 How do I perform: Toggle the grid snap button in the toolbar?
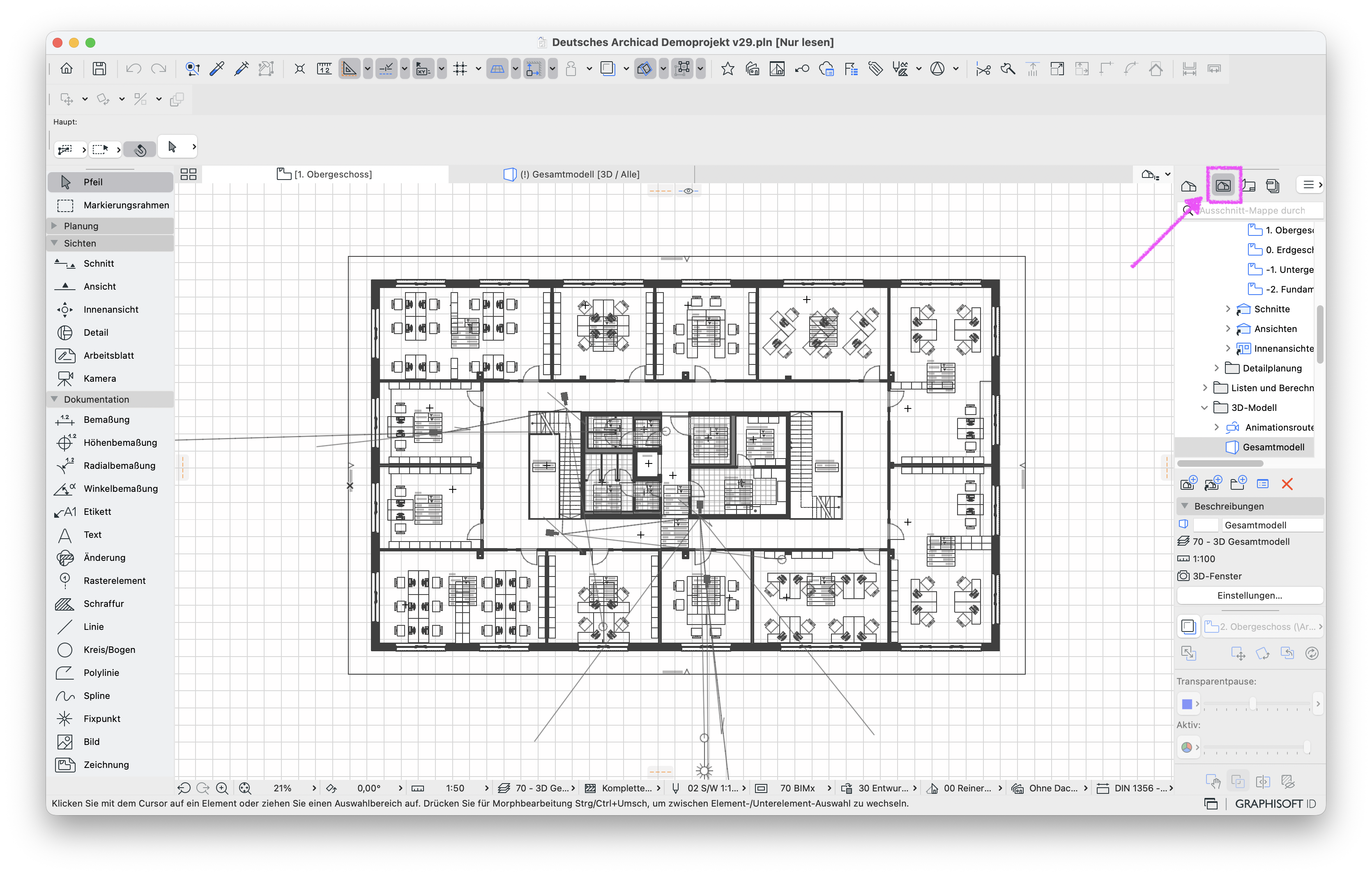click(x=460, y=69)
